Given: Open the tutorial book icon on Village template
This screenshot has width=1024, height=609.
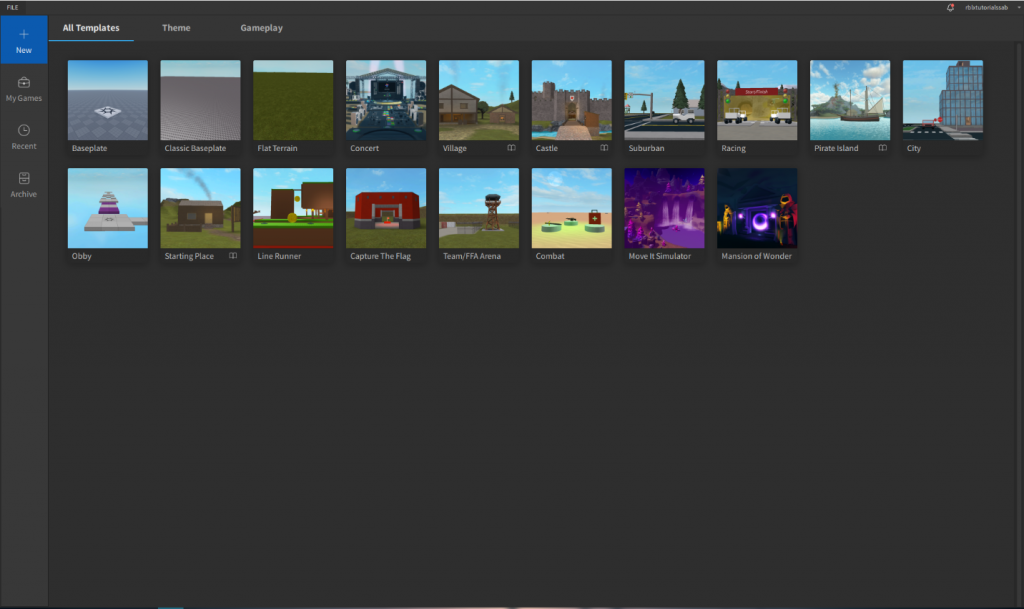Looking at the screenshot, I should click(x=512, y=147).
